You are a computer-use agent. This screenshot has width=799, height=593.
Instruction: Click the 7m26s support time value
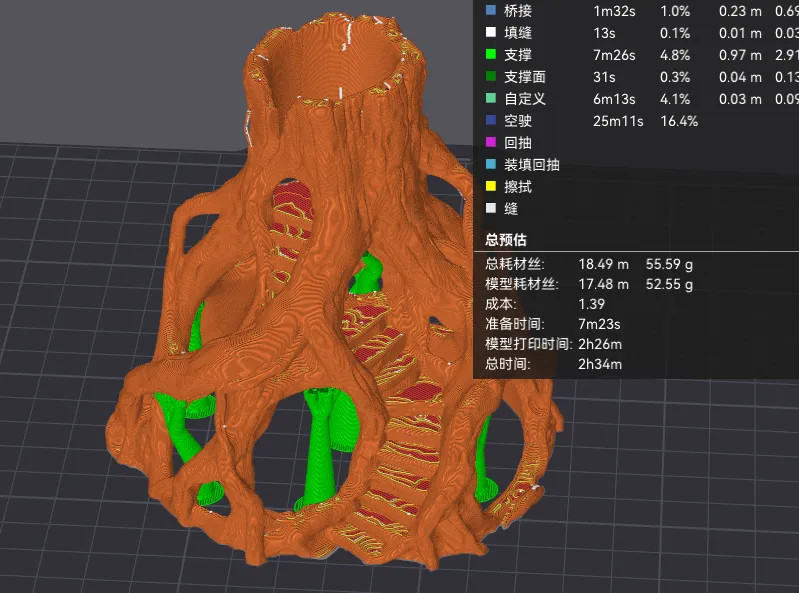tap(614, 55)
